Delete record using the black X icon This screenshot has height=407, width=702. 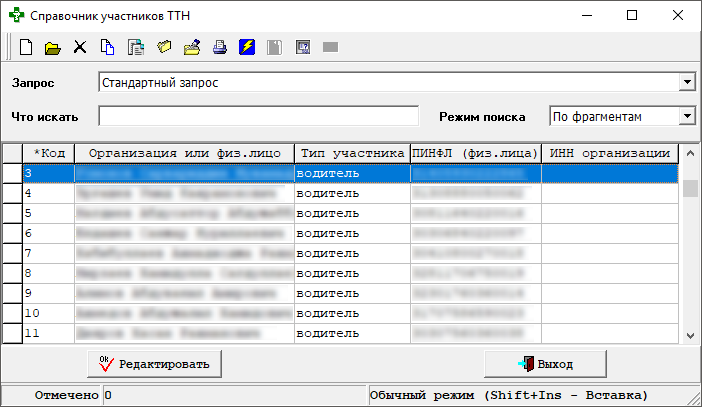[80, 47]
